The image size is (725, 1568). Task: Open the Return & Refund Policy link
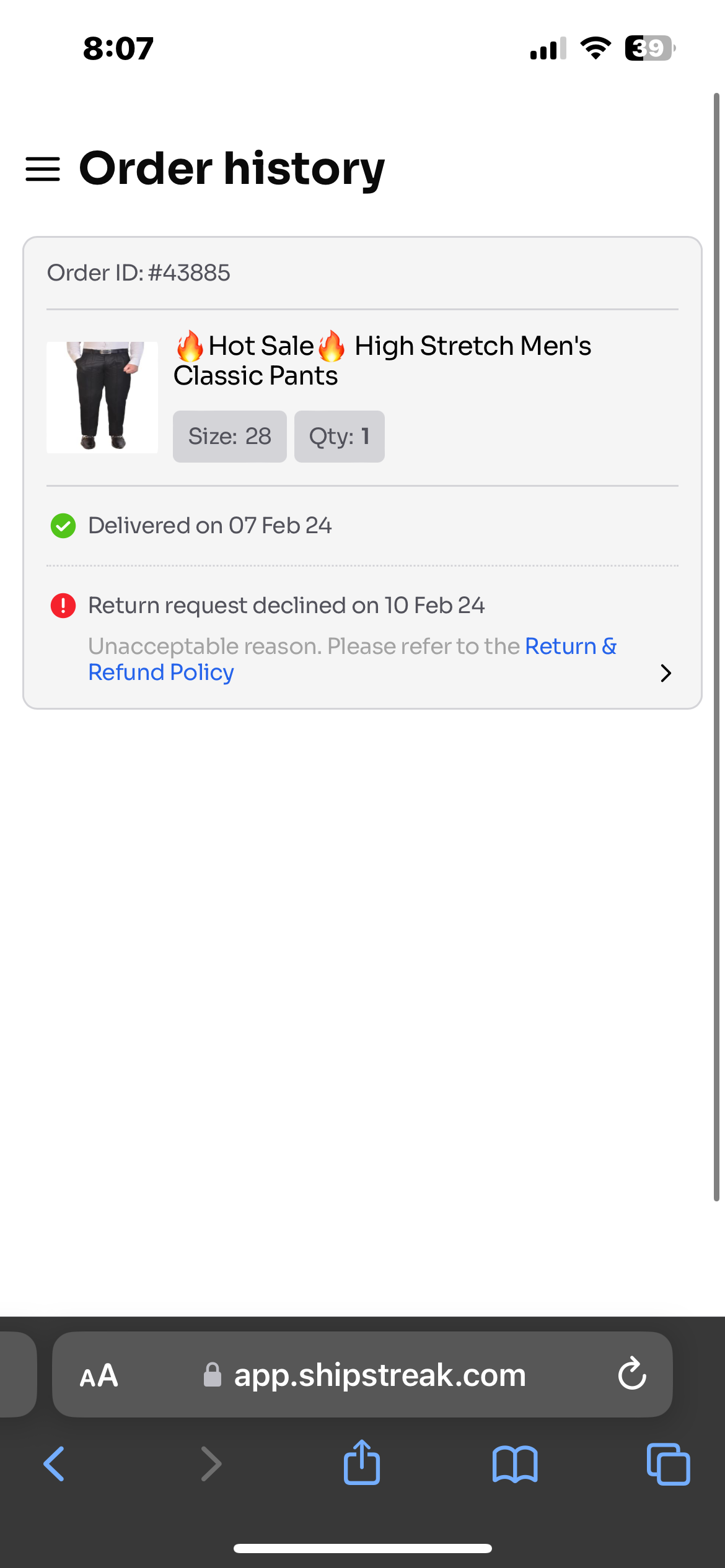coord(161,673)
